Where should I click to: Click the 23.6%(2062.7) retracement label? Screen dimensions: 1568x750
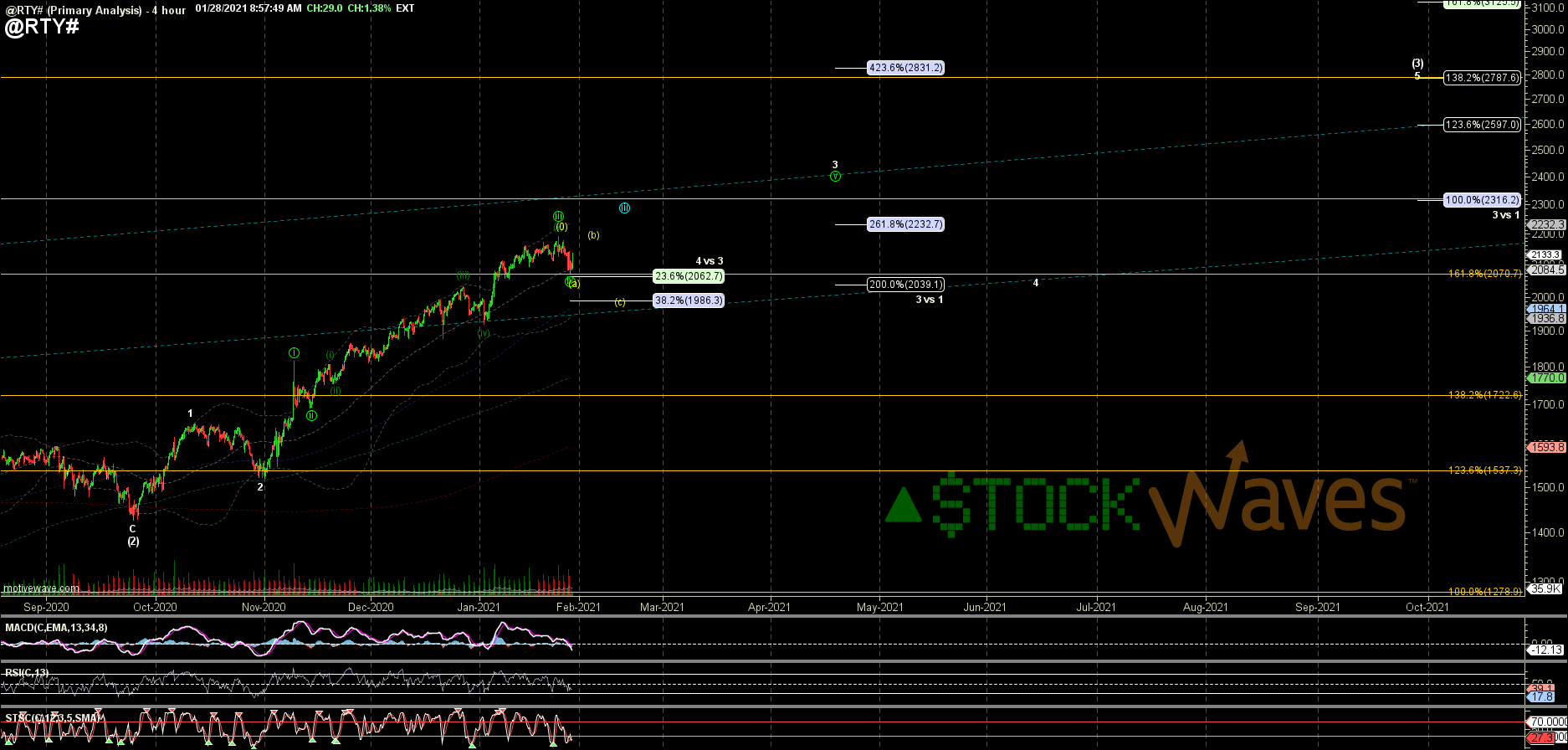[688, 276]
